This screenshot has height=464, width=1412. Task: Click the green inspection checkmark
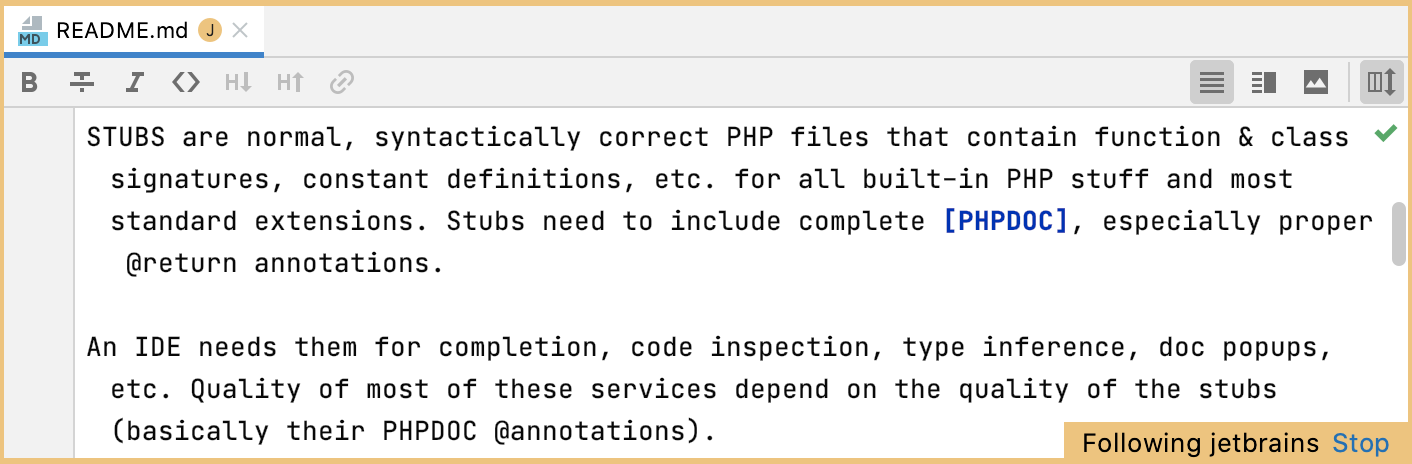click(1385, 133)
